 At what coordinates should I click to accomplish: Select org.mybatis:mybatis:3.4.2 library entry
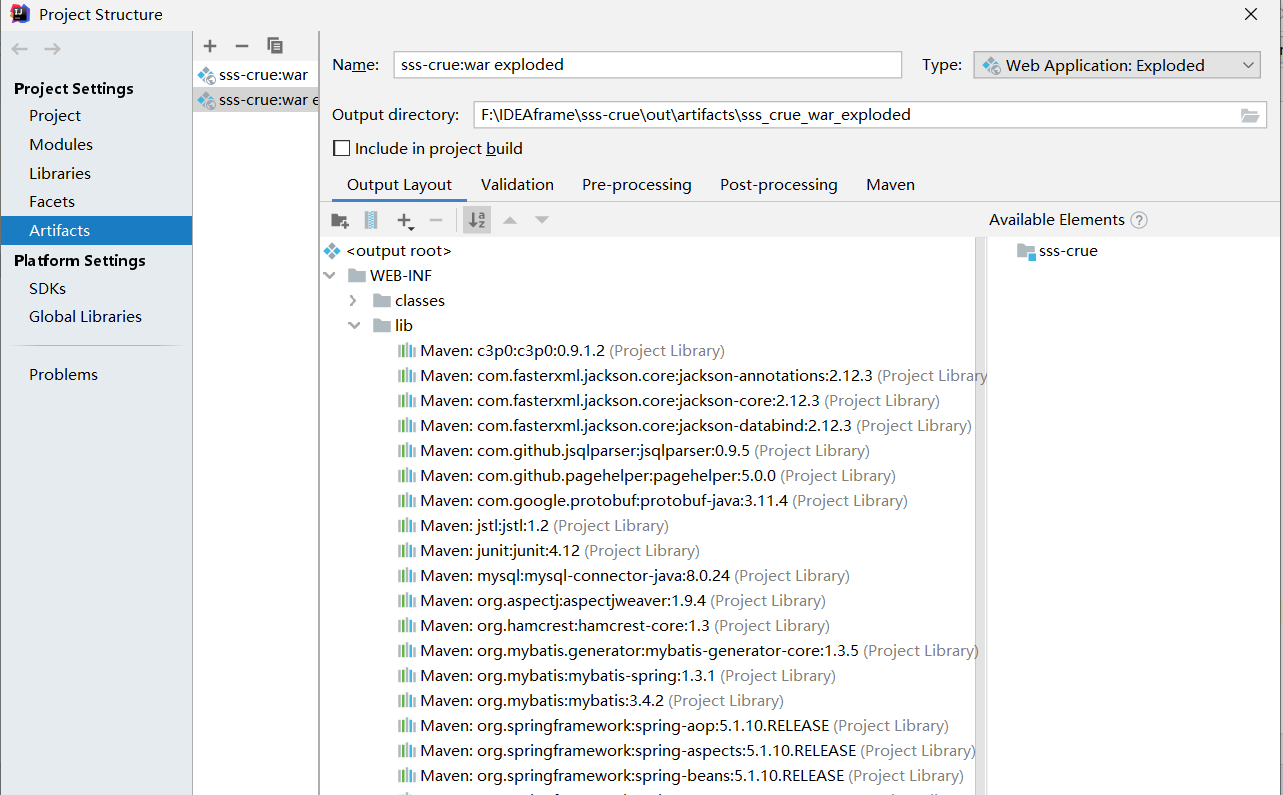pos(591,701)
